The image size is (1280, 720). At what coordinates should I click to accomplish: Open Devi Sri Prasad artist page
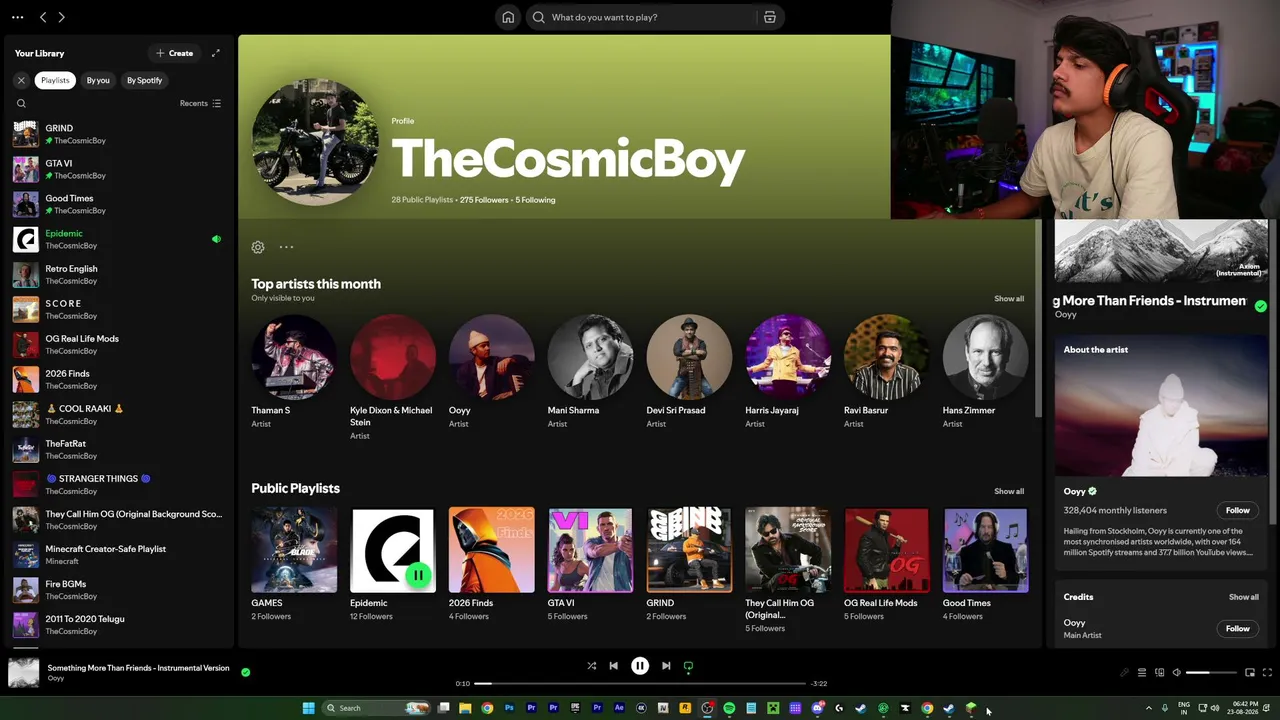[689, 371]
